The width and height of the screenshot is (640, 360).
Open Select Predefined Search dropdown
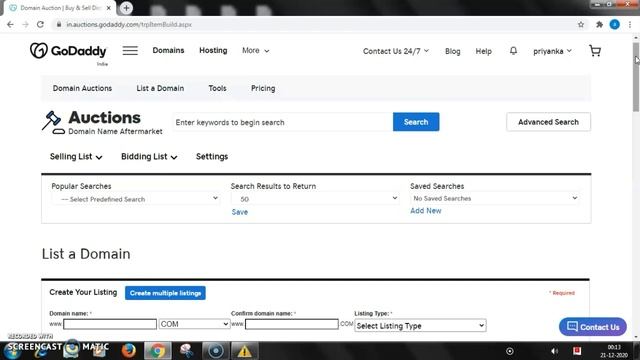click(136, 199)
